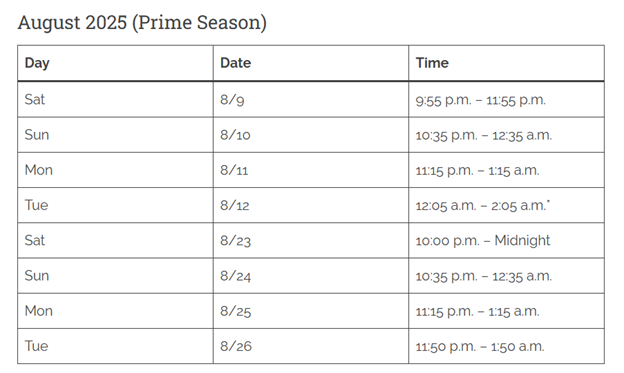Select the Date column header

[x=311, y=63]
